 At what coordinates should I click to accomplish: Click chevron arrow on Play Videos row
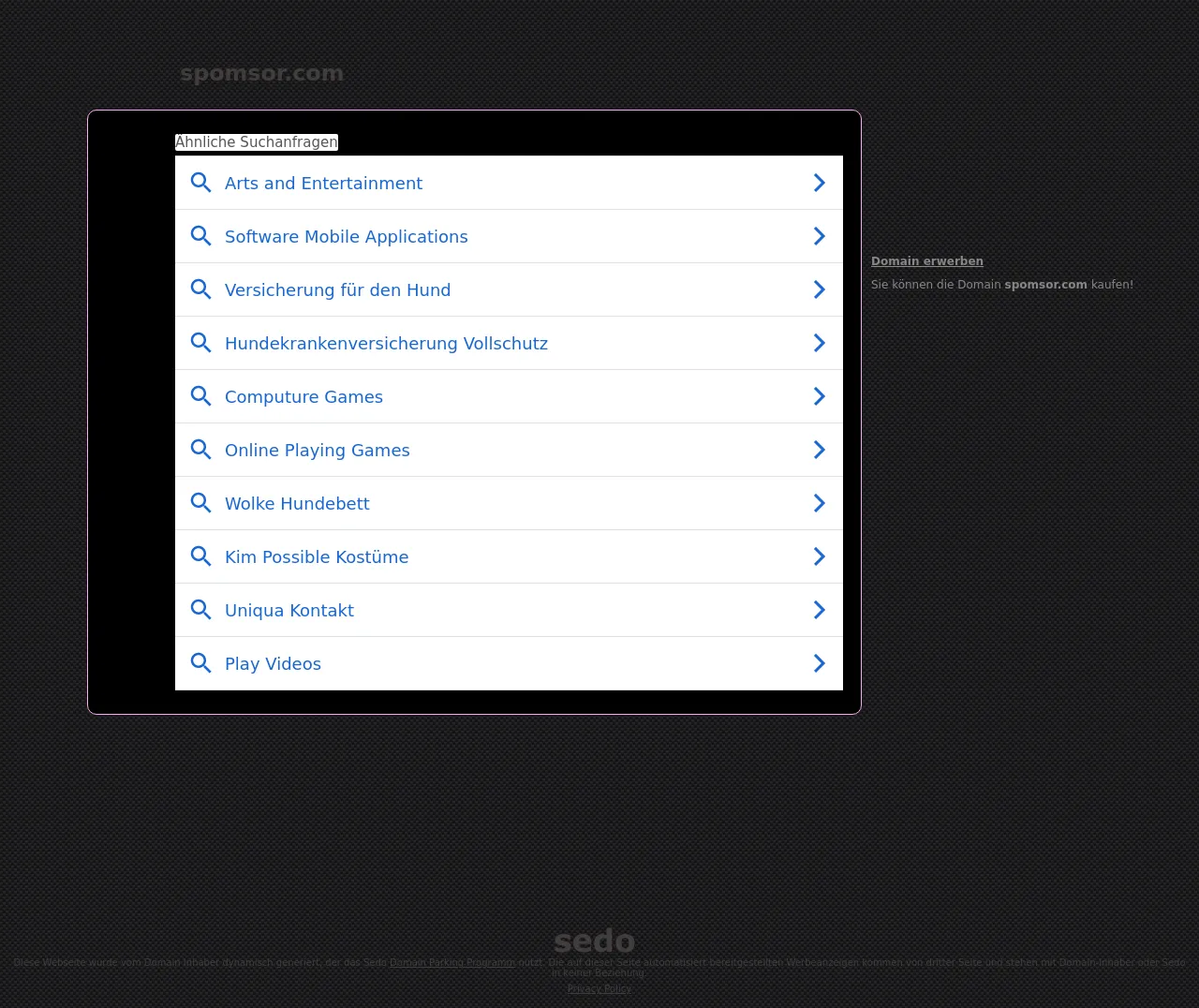820,663
